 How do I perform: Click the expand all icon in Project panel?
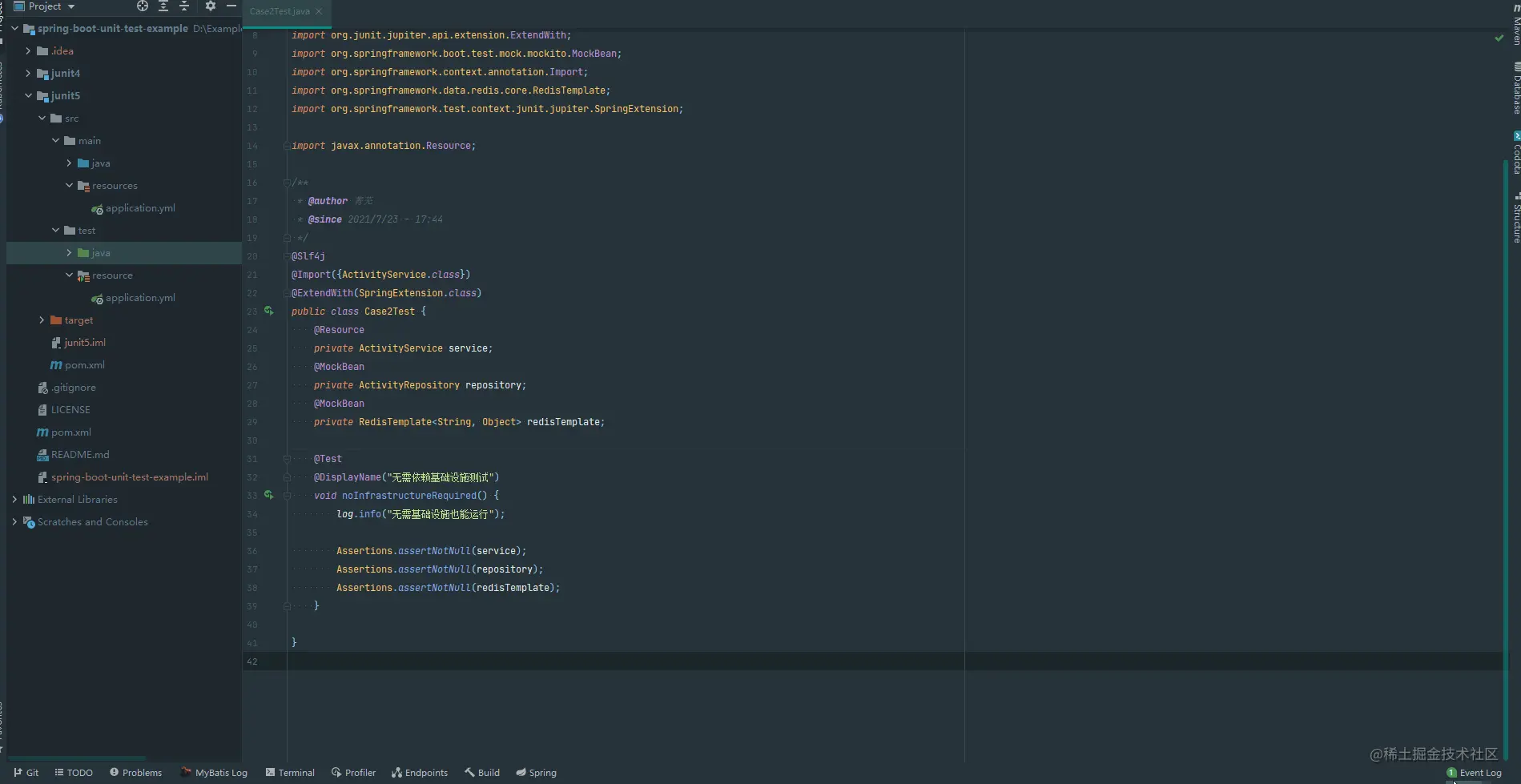coord(163,6)
